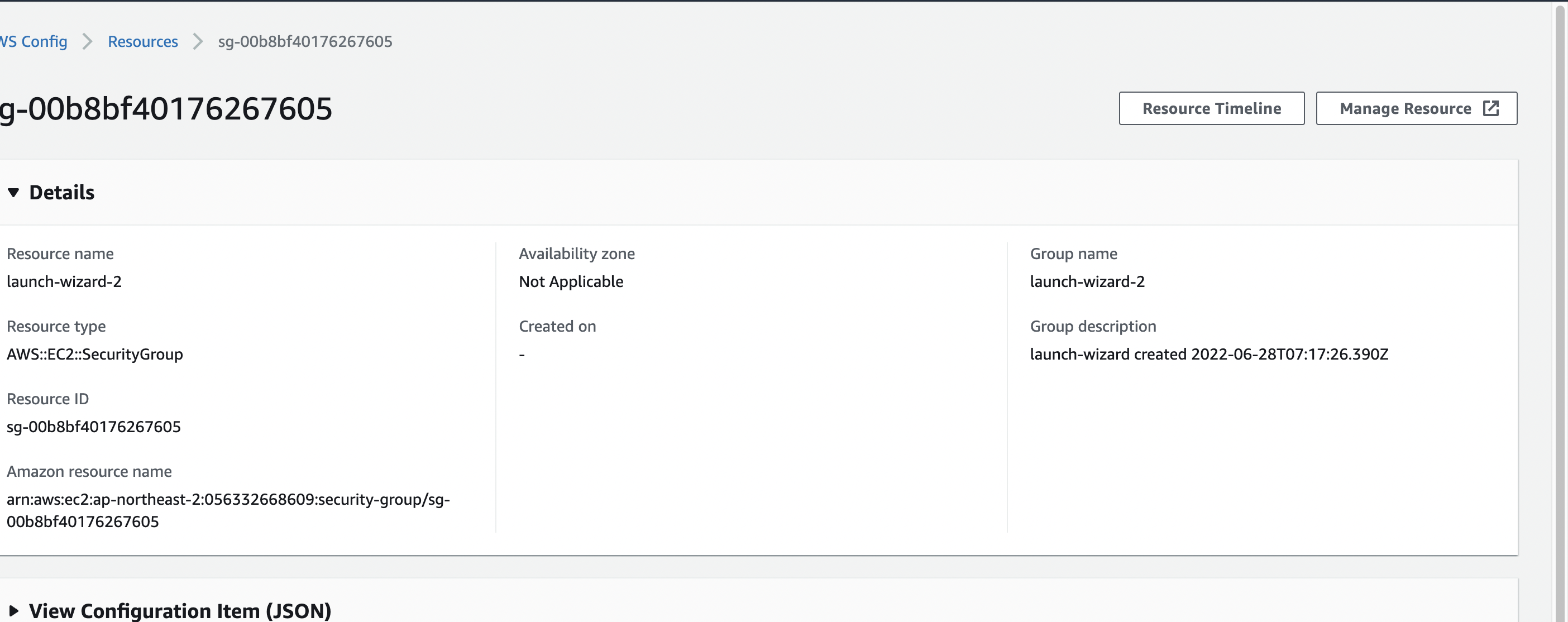Screen dimensions: 1568x622
Task: Click the Group description label
Action: (x=1093, y=326)
